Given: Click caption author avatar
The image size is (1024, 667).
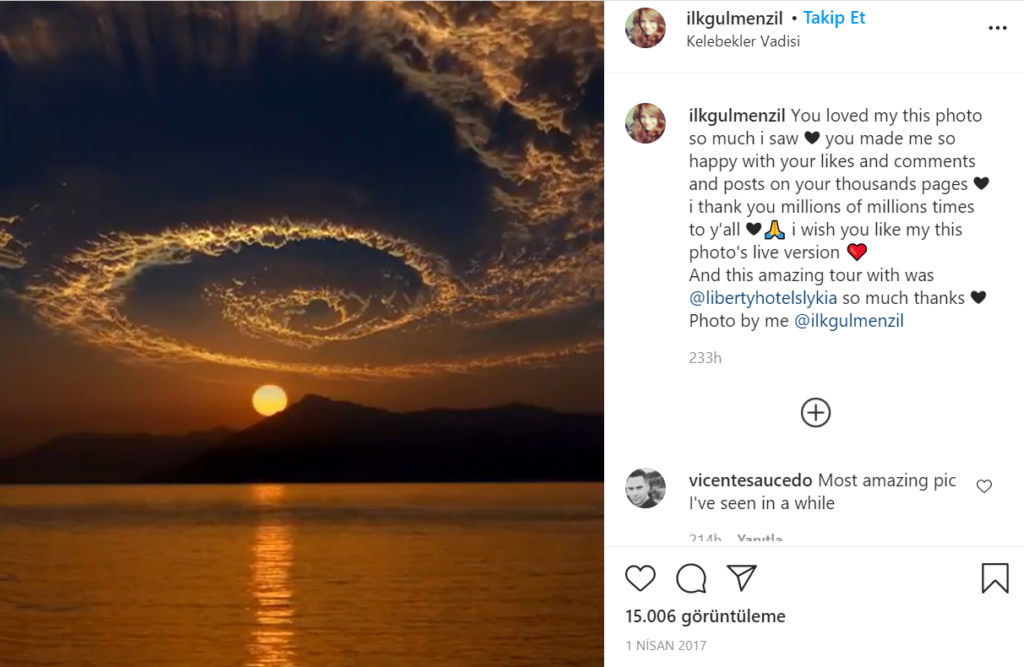Looking at the screenshot, I should pyautogui.click(x=645, y=123).
